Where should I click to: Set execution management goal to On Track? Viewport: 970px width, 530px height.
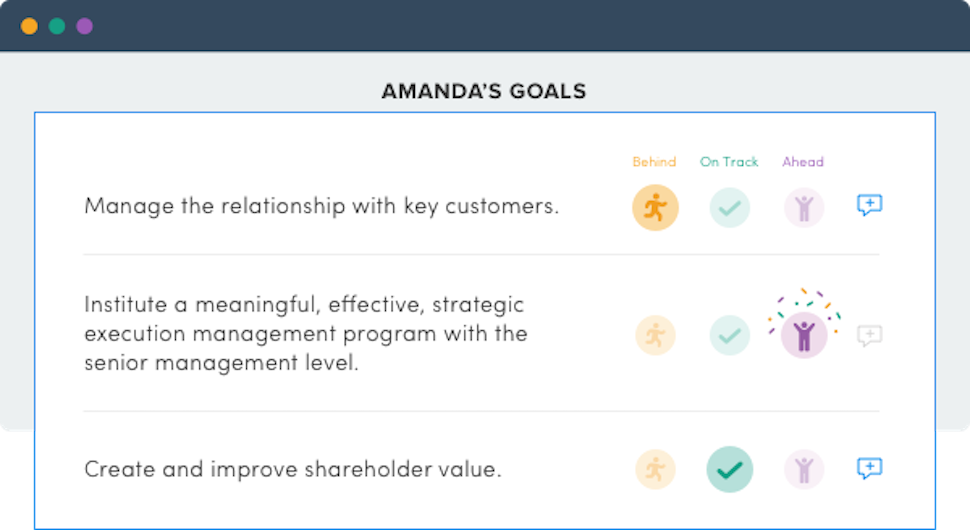coord(730,335)
